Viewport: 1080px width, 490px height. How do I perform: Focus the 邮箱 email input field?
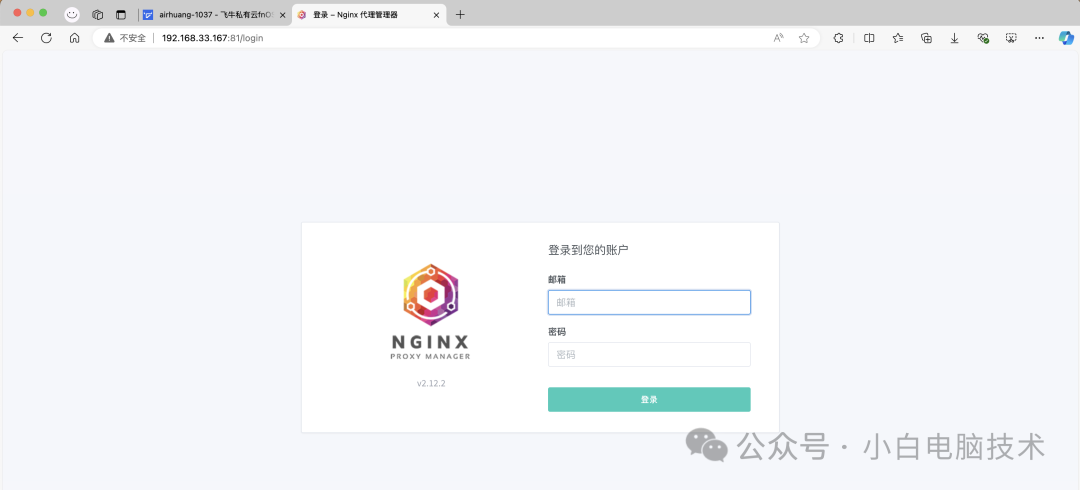649,303
